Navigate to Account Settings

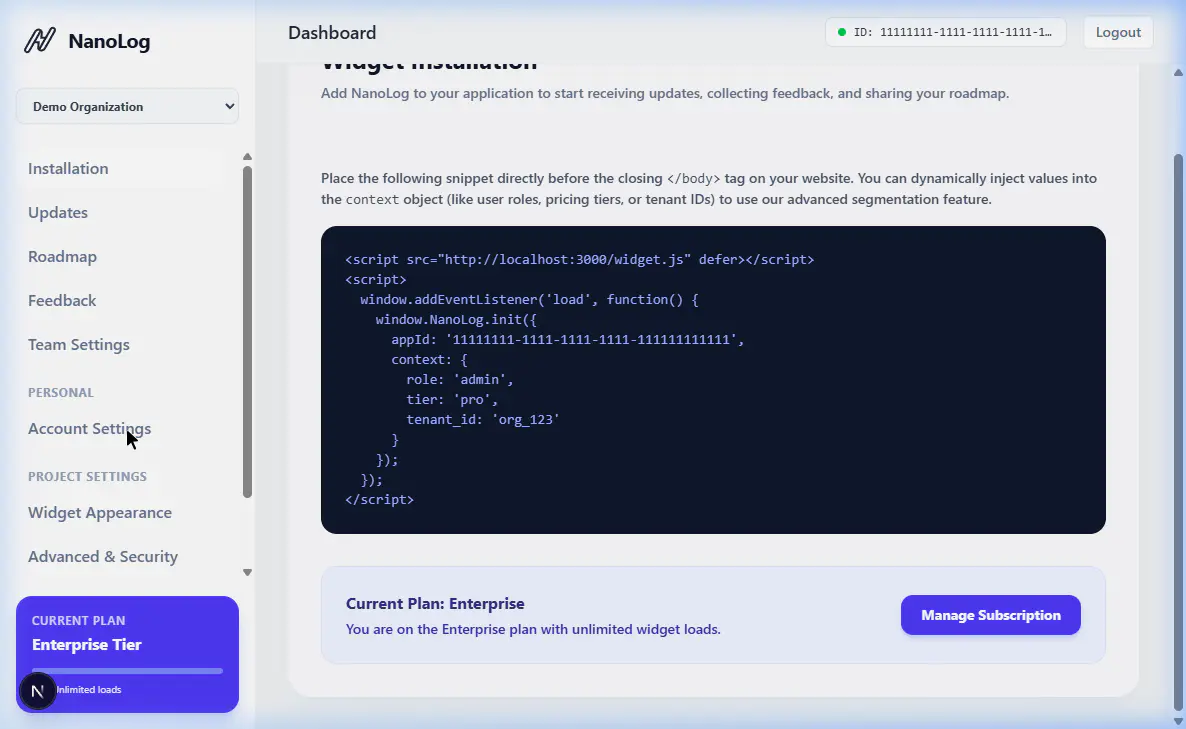tap(89, 429)
